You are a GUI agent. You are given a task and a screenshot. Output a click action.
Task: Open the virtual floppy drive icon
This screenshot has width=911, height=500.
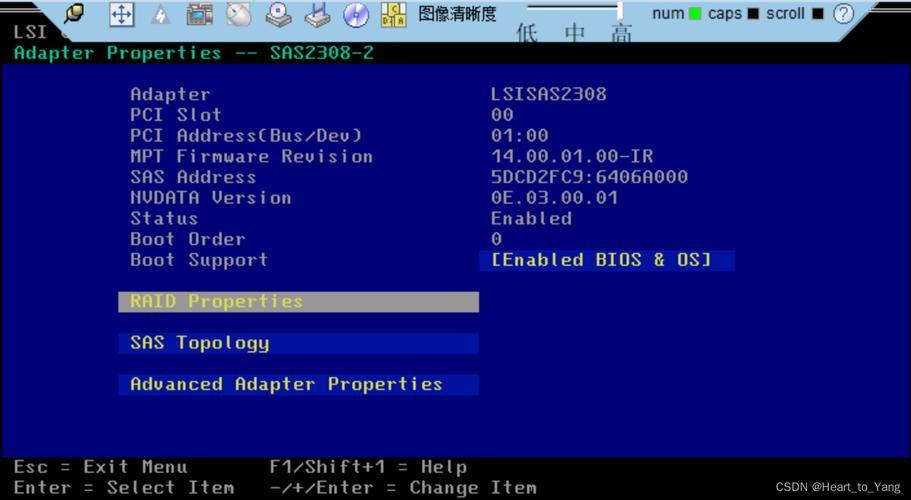tap(317, 14)
